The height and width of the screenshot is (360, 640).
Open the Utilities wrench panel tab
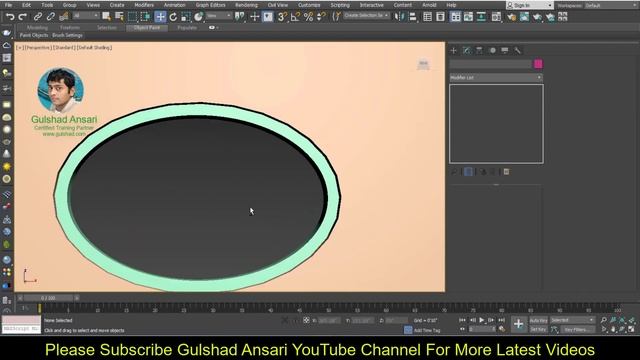pos(518,51)
